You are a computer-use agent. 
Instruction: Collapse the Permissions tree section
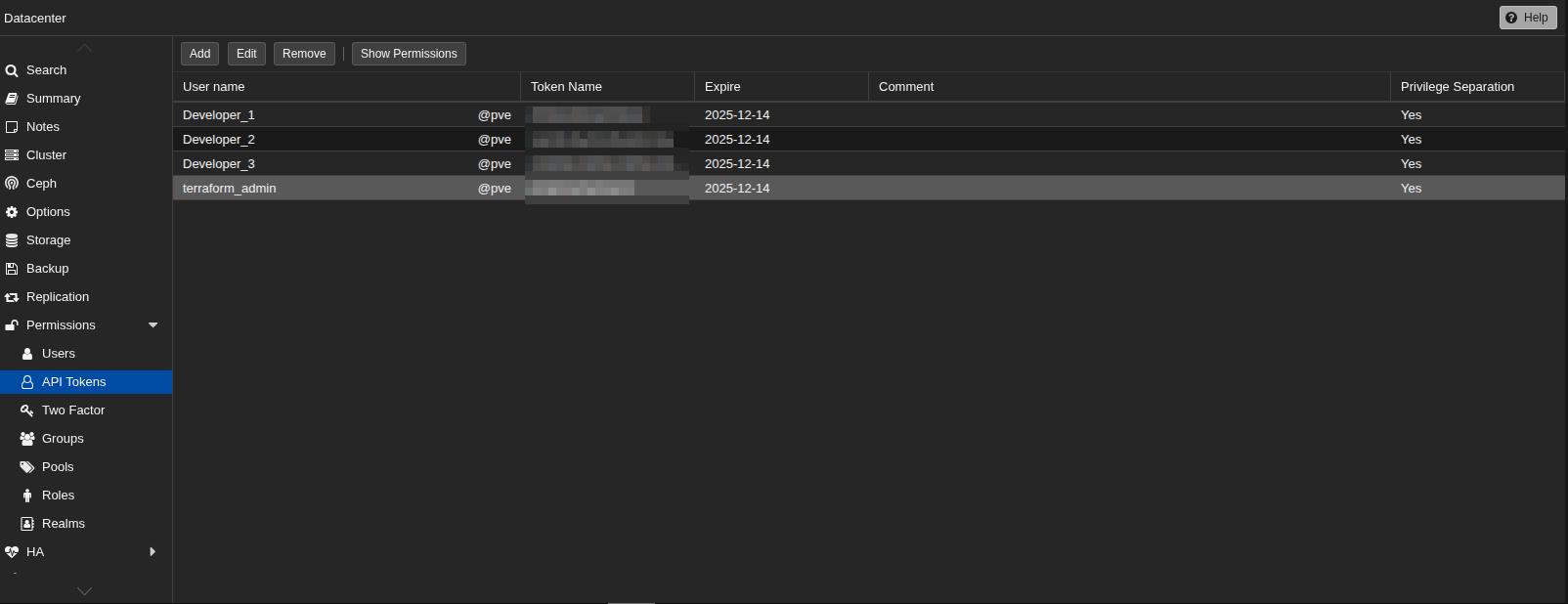(x=152, y=325)
